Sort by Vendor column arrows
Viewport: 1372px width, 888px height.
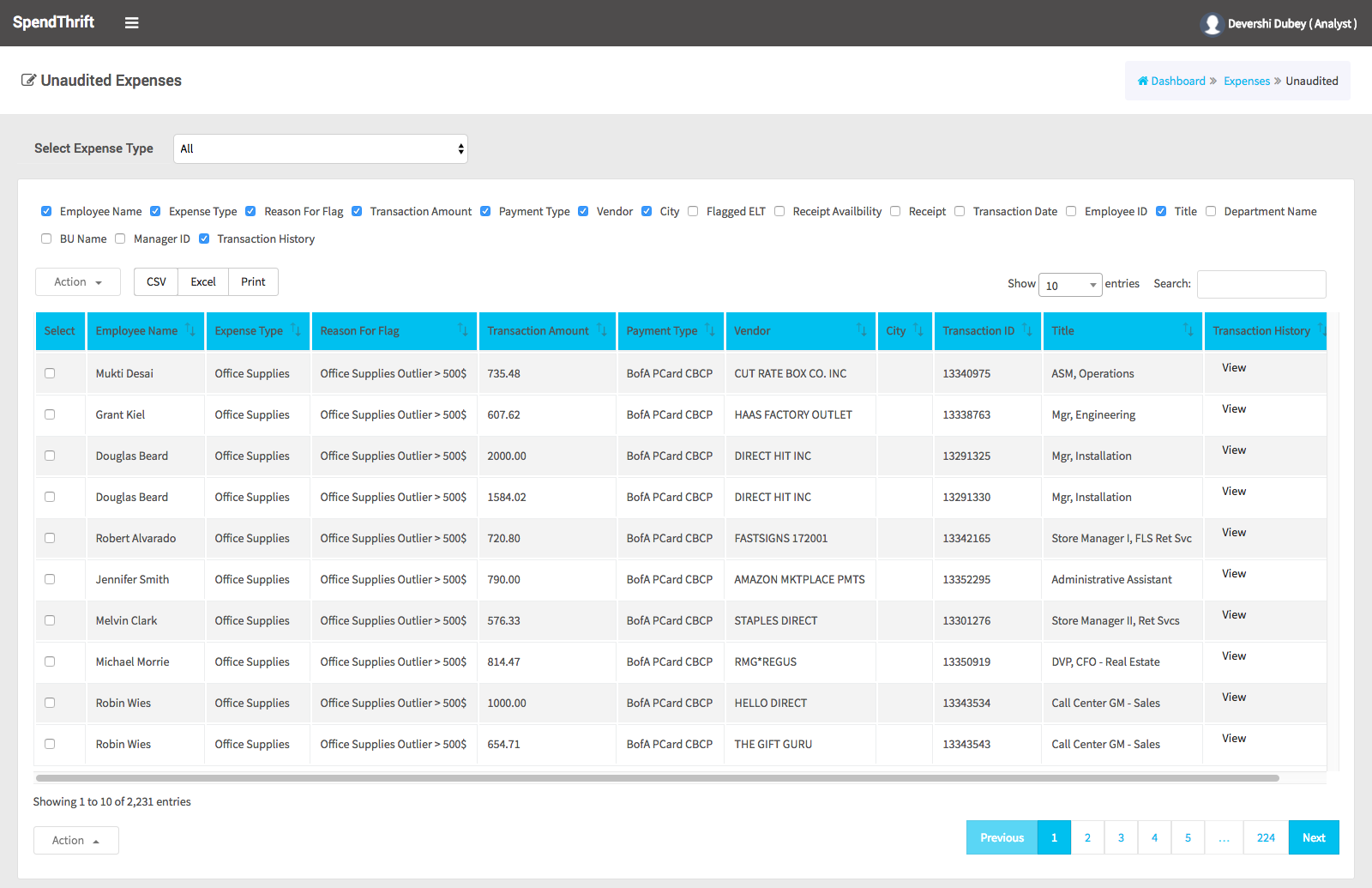pos(862,330)
